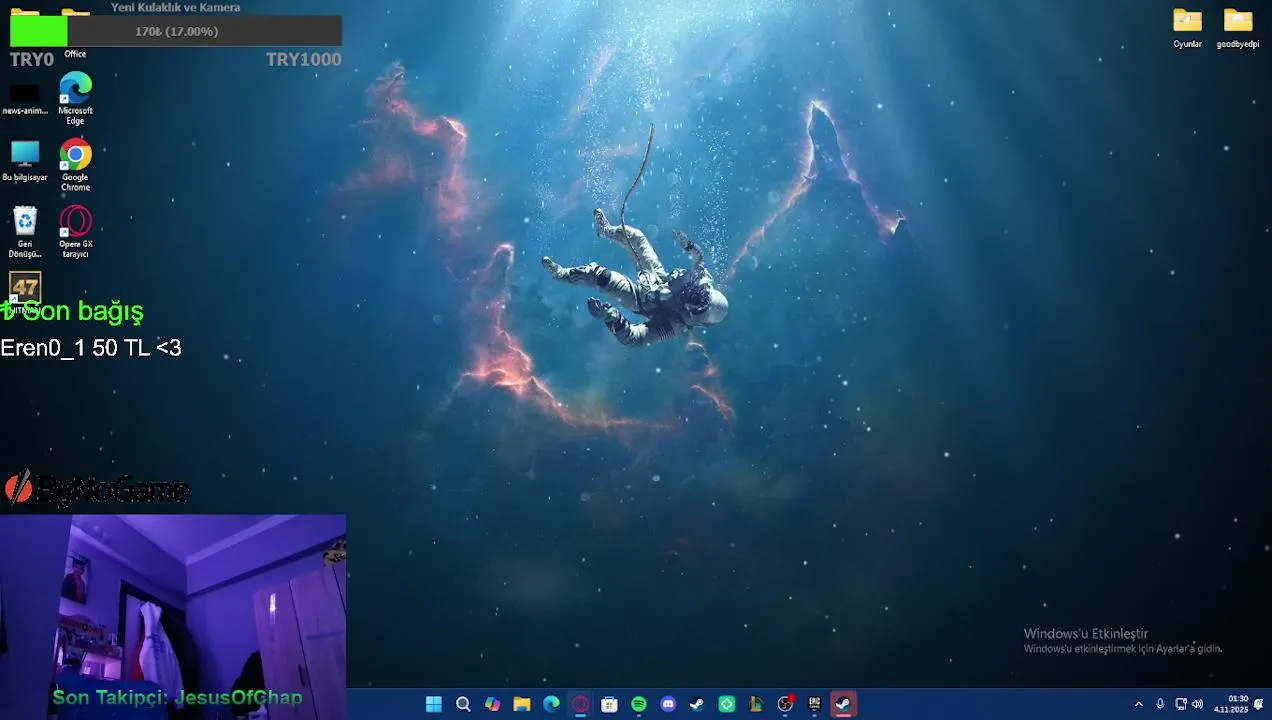Open OBS Studio taskbar icon with red dot

click(x=785, y=704)
